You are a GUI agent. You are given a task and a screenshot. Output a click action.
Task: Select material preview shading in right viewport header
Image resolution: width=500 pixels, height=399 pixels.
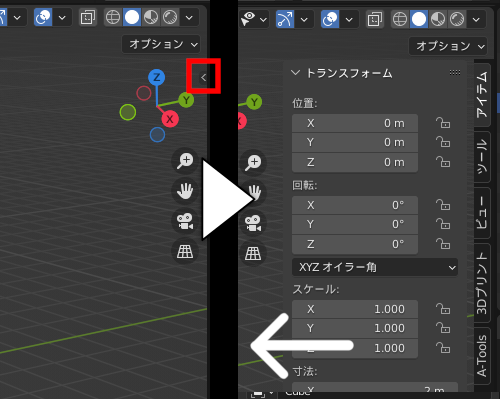coord(438,19)
